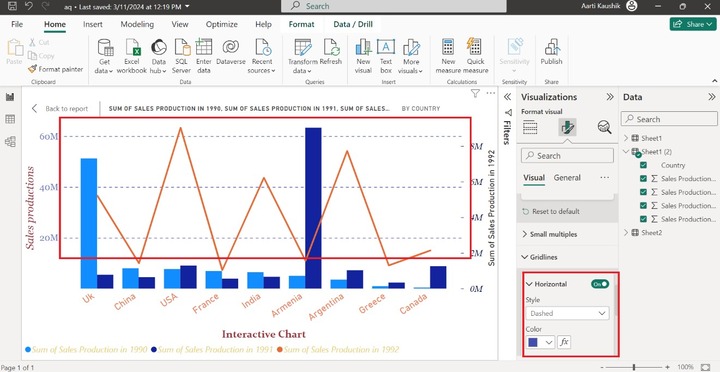Publish the report
720x372 pixels.
click(x=551, y=51)
